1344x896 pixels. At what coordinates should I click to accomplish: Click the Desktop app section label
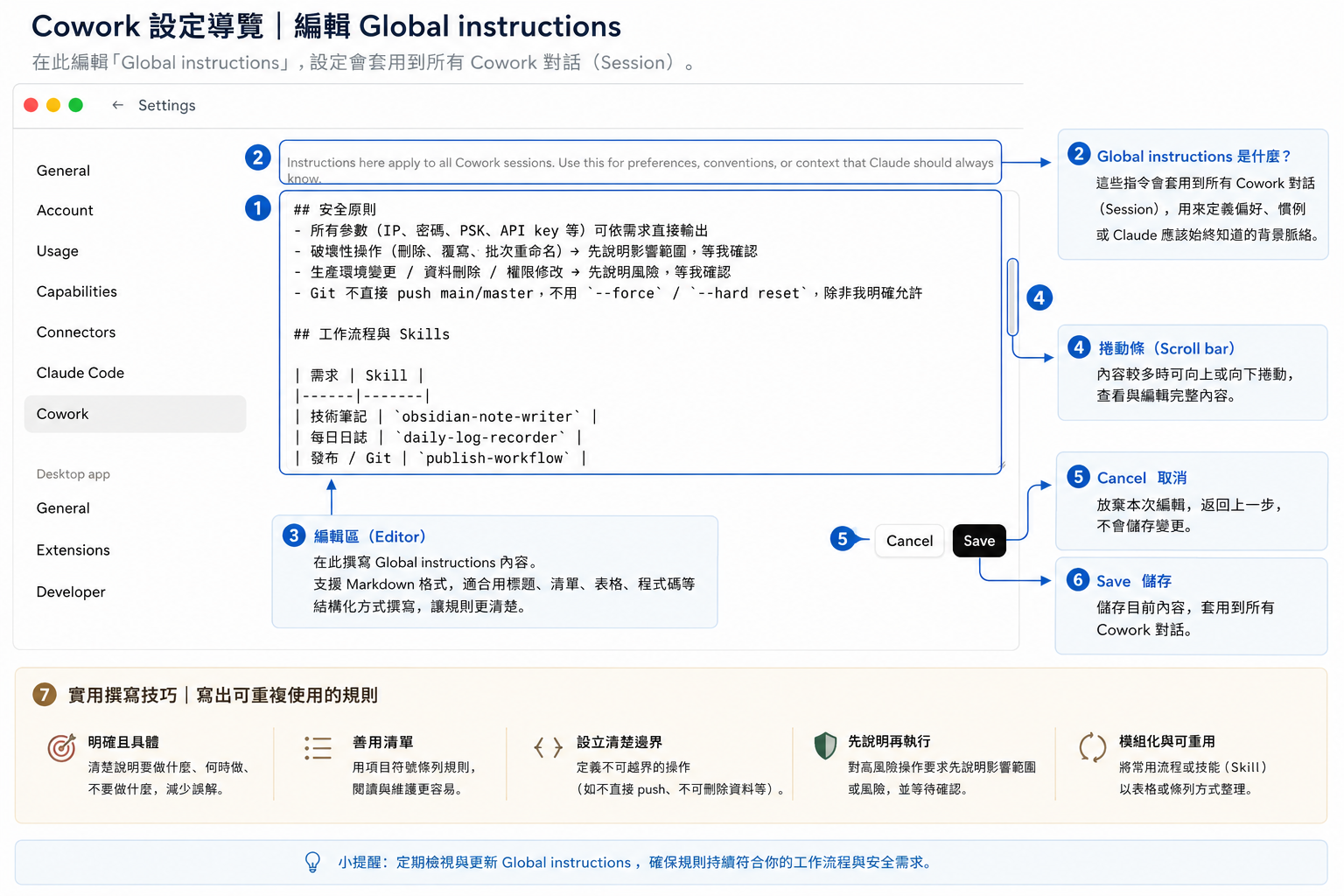click(73, 474)
